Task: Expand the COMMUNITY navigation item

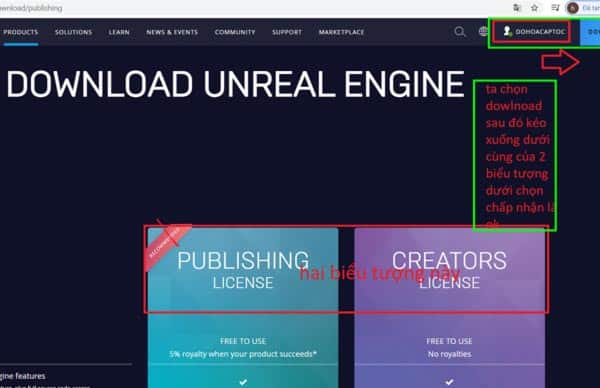Action: coord(235,32)
